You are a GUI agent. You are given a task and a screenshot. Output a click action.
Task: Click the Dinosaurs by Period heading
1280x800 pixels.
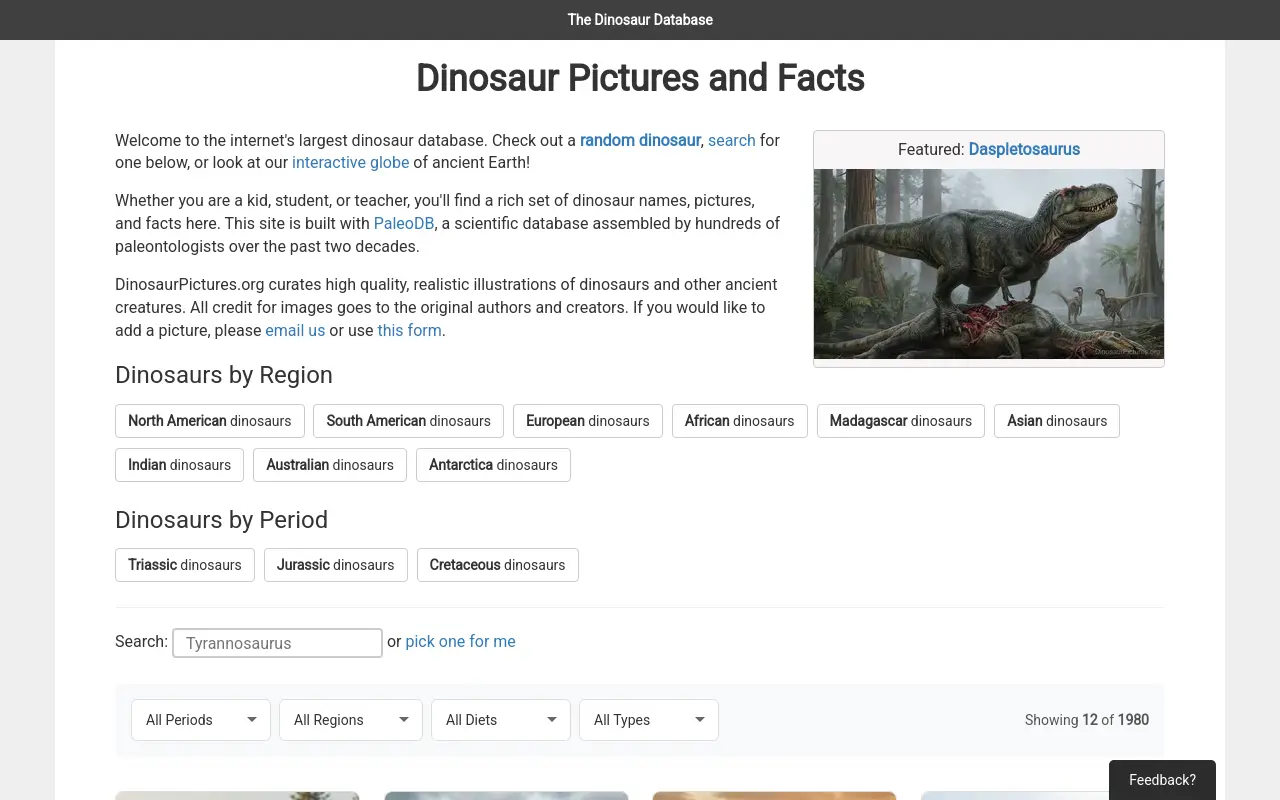[222, 520]
